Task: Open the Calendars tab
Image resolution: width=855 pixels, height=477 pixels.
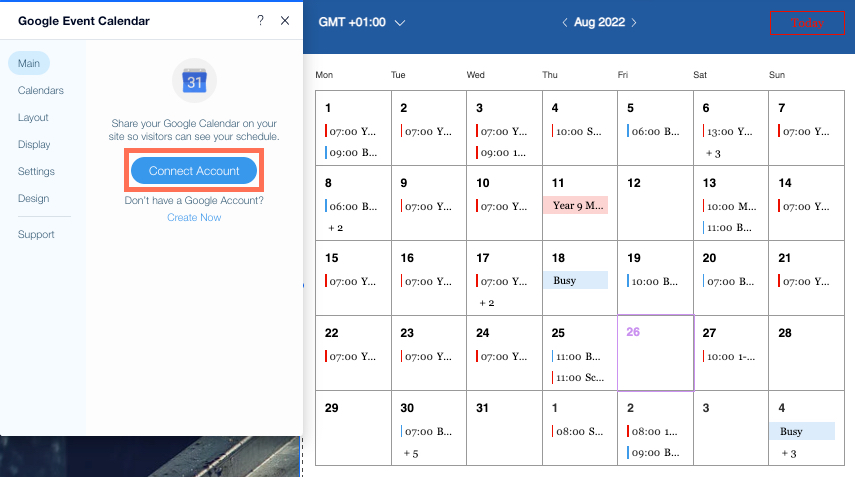Action: point(41,90)
